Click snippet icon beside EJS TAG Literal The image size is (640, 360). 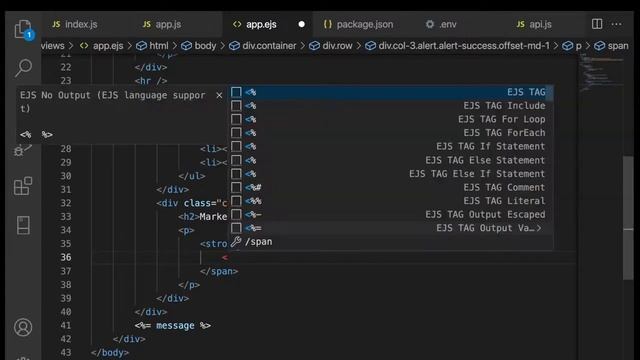(x=236, y=201)
